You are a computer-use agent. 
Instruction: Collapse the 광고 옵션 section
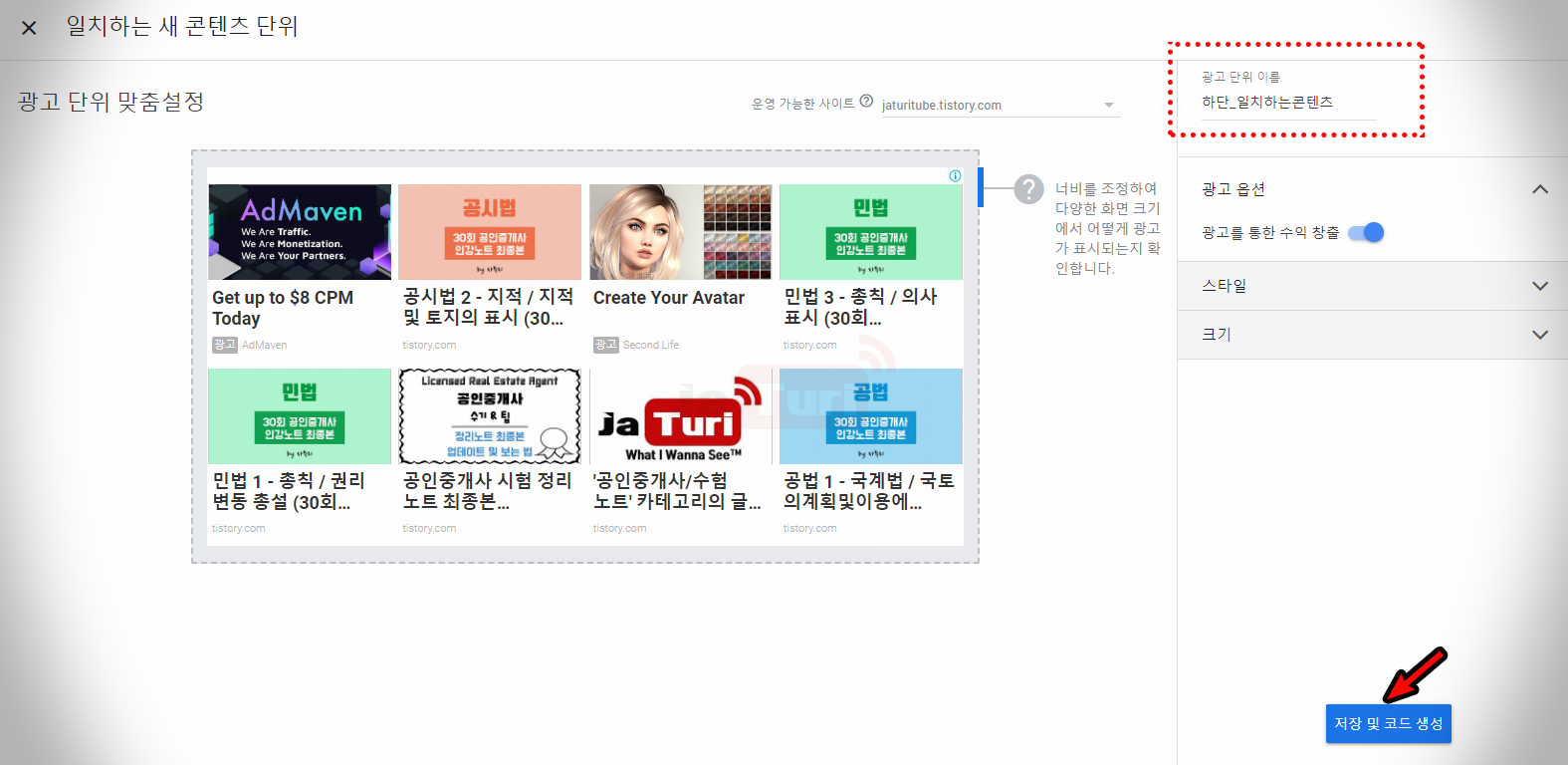1540,189
